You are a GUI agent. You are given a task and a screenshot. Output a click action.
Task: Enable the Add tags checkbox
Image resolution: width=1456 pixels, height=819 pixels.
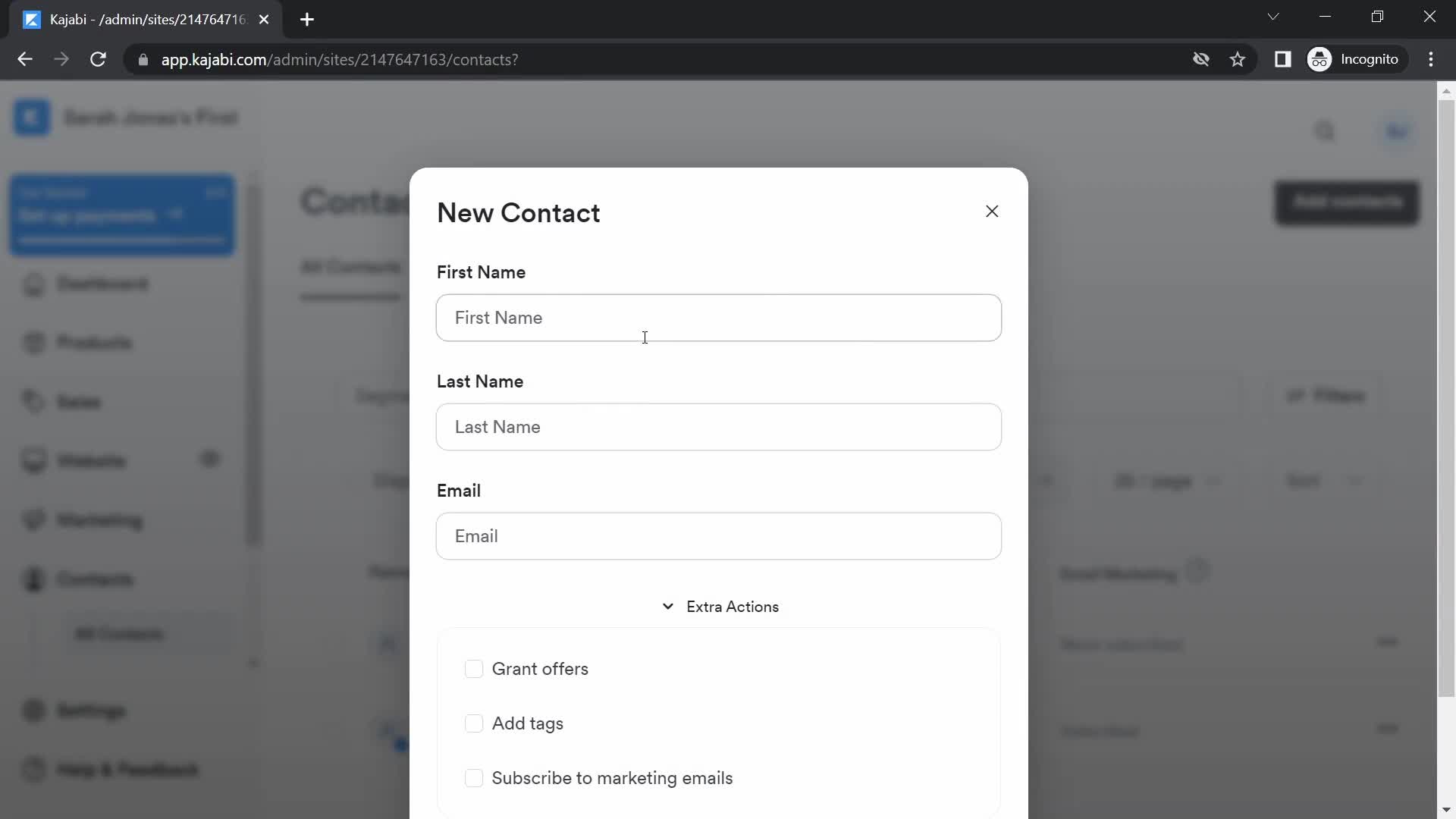474,723
